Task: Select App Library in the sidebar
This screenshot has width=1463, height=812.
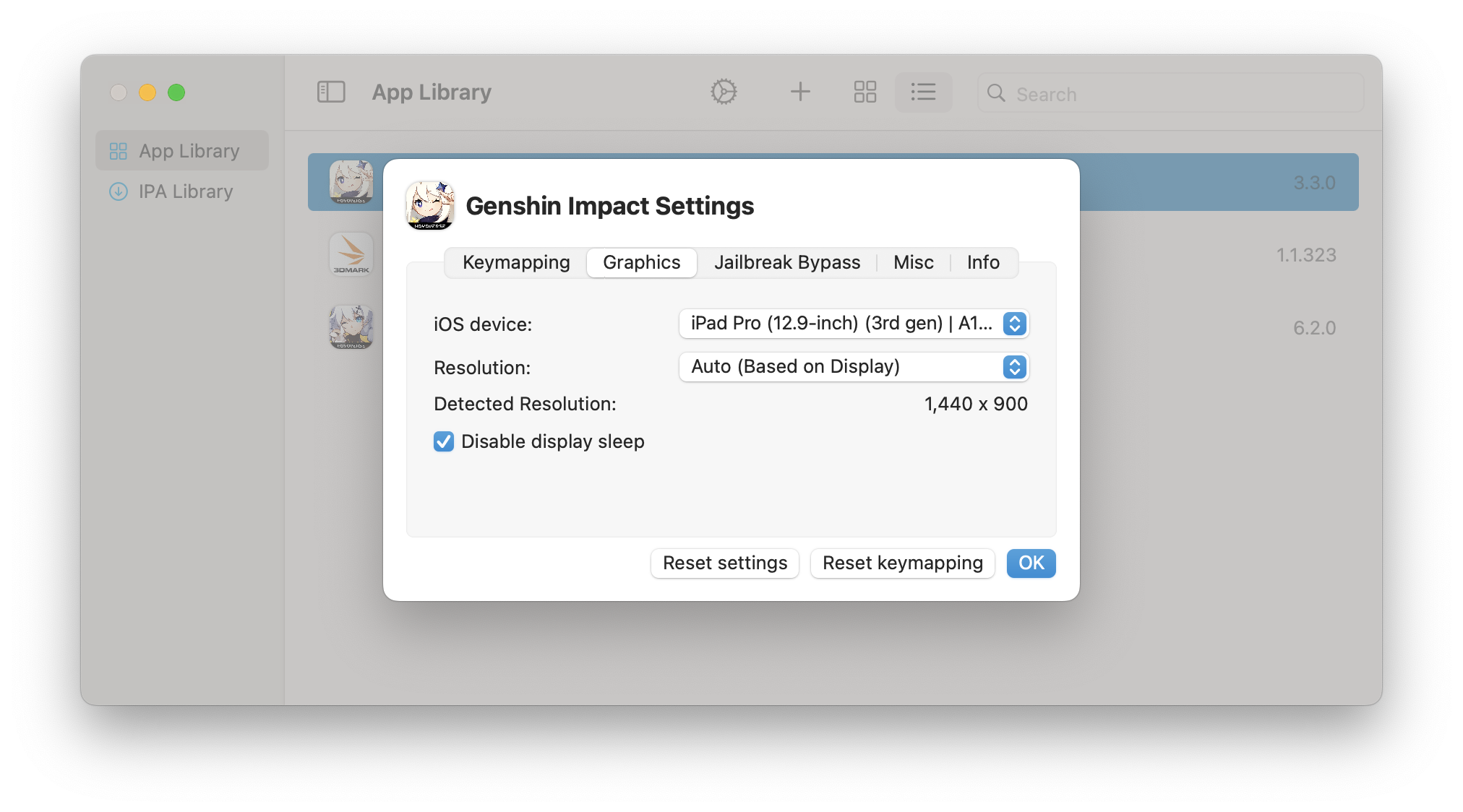Action: click(x=181, y=150)
